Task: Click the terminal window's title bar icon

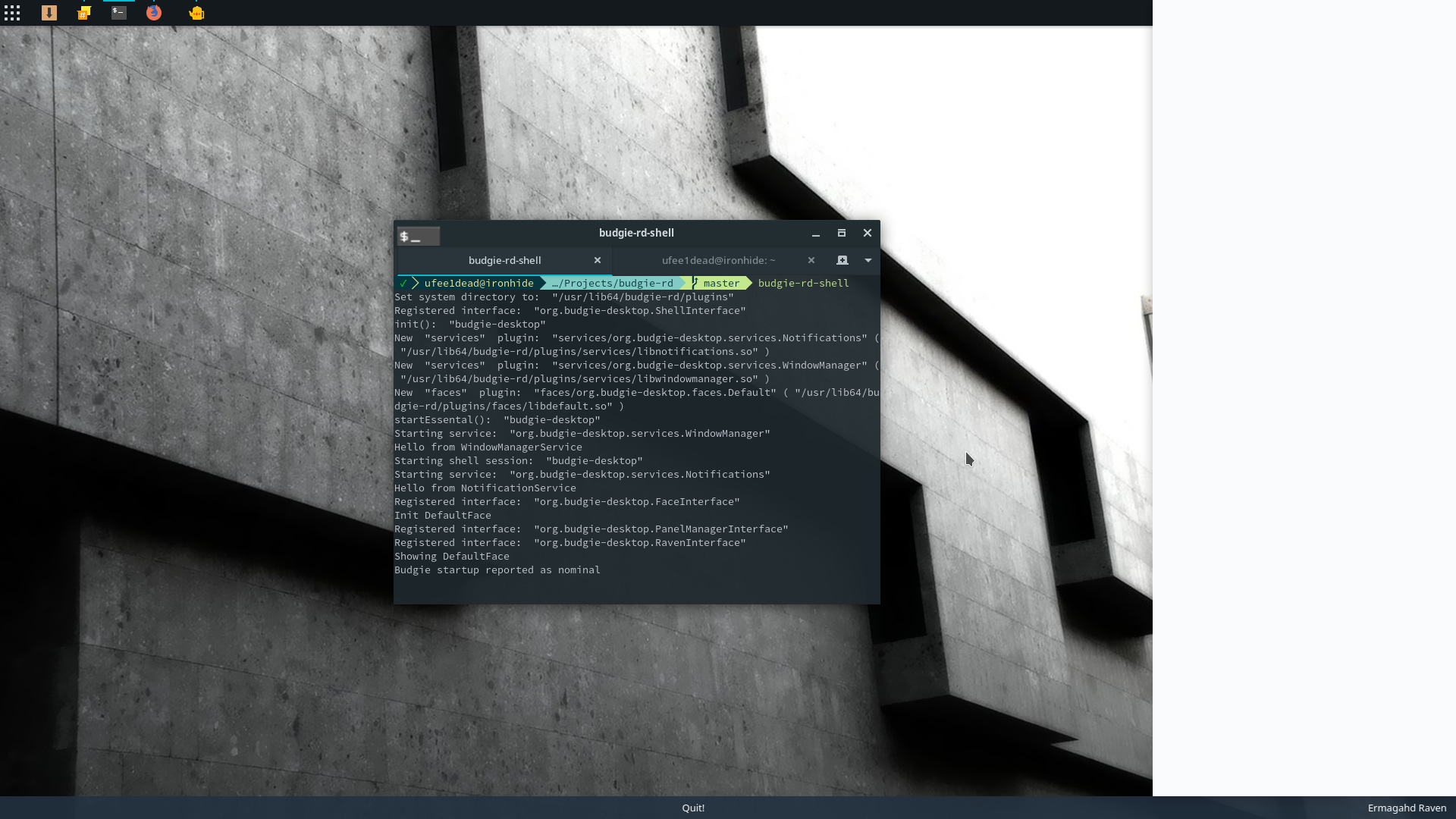Action: [419, 237]
